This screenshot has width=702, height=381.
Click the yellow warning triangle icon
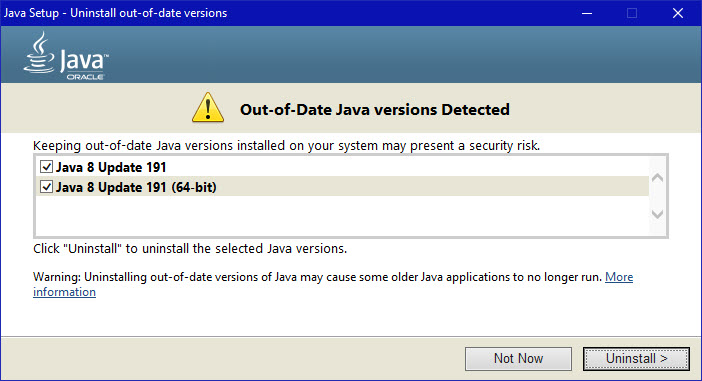pyautogui.click(x=208, y=108)
